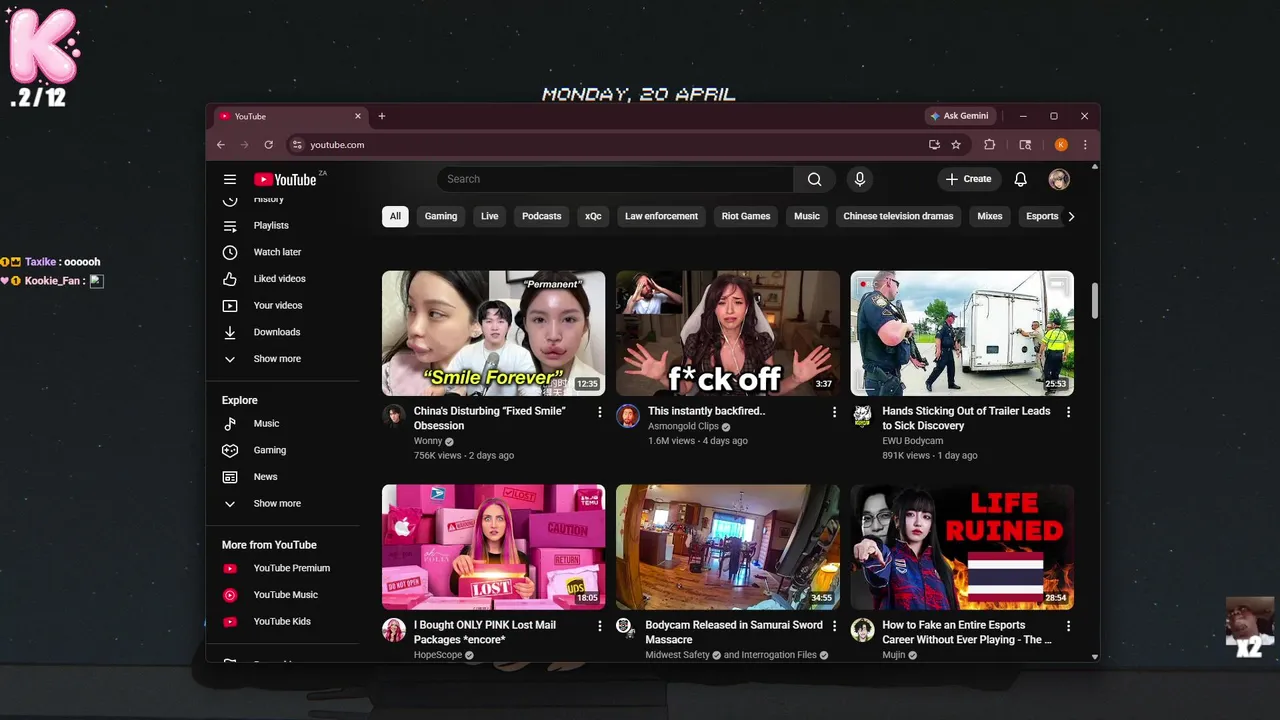
Task: Click the search magnifier button
Action: tap(815, 179)
